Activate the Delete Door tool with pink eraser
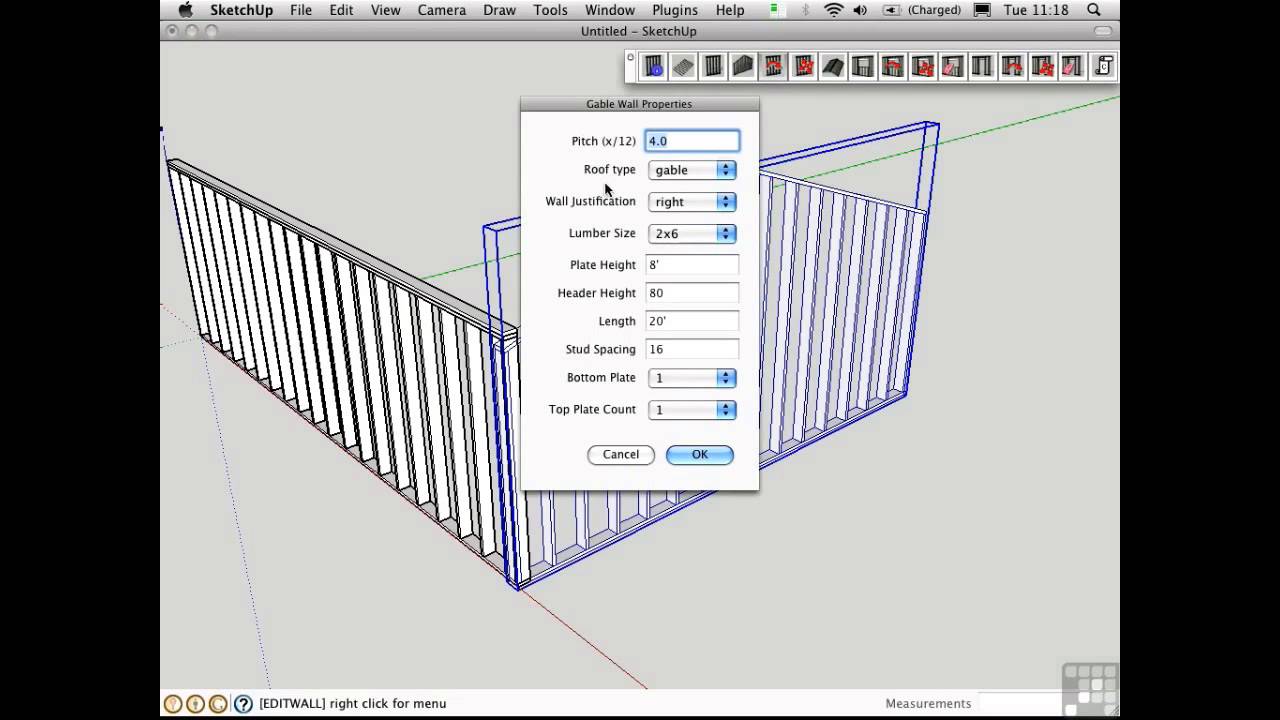This screenshot has width=1280, height=720. 1073,67
